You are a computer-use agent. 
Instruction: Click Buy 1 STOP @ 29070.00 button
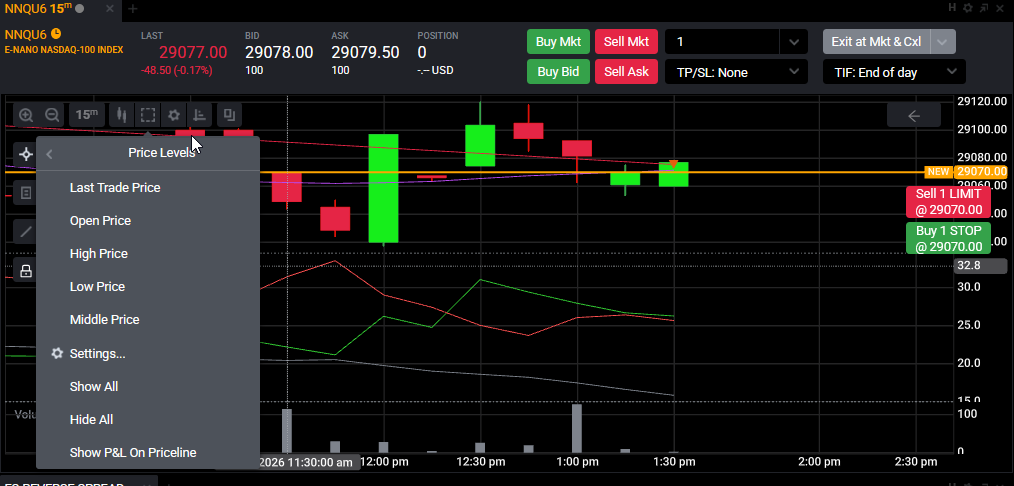pos(949,238)
